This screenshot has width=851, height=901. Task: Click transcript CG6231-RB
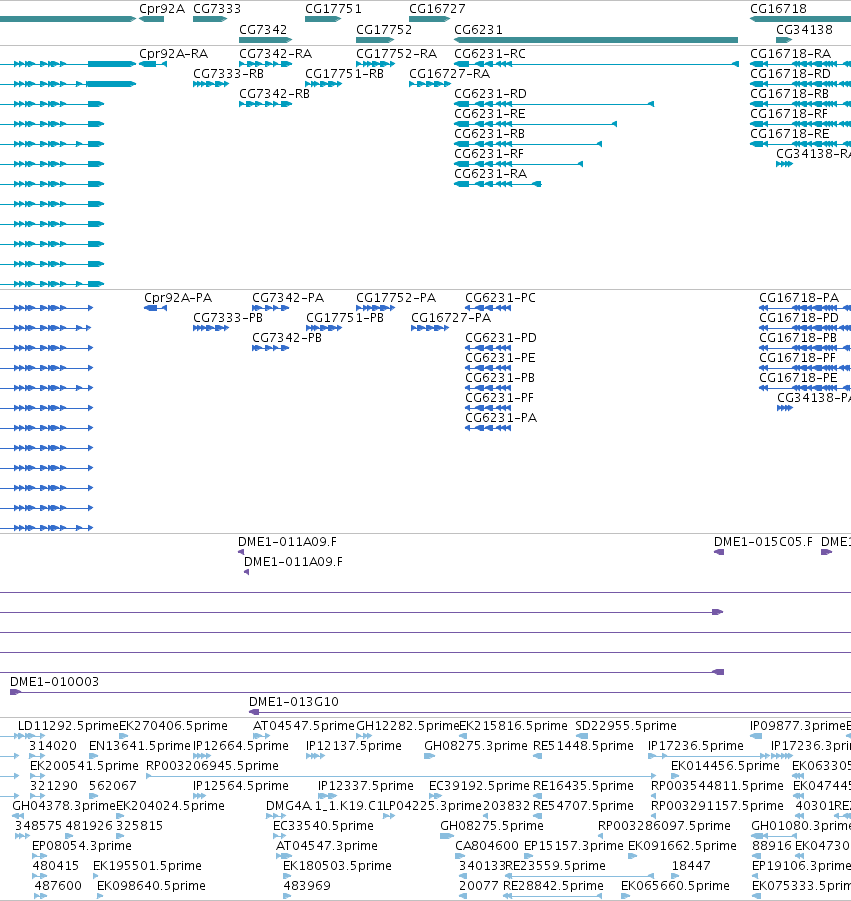point(489,134)
